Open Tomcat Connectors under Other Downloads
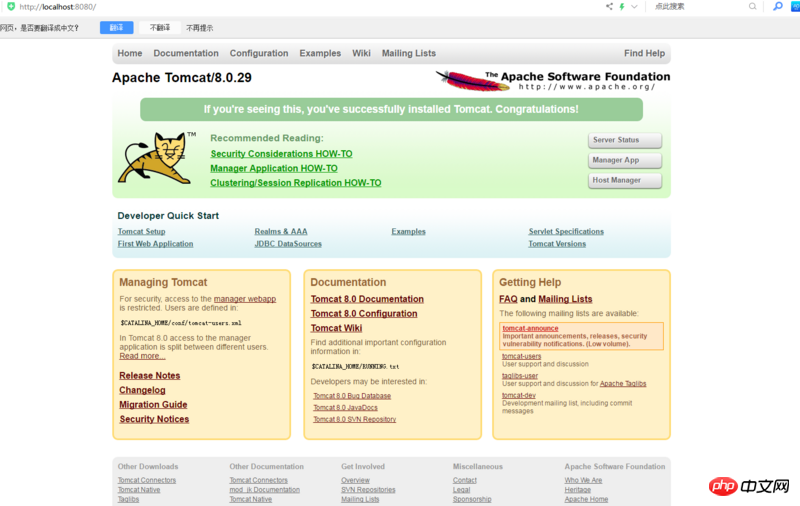Viewport: 800px width, 506px height. [147, 480]
